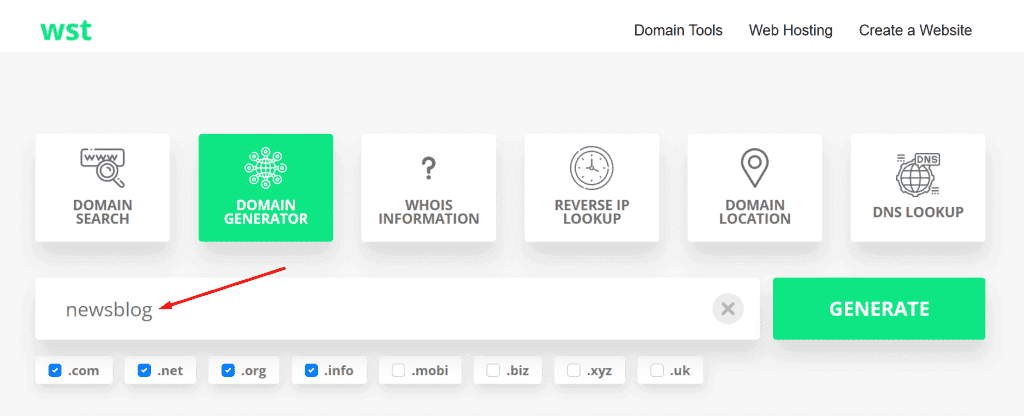Clear the search field with the X icon

[x=728, y=309]
